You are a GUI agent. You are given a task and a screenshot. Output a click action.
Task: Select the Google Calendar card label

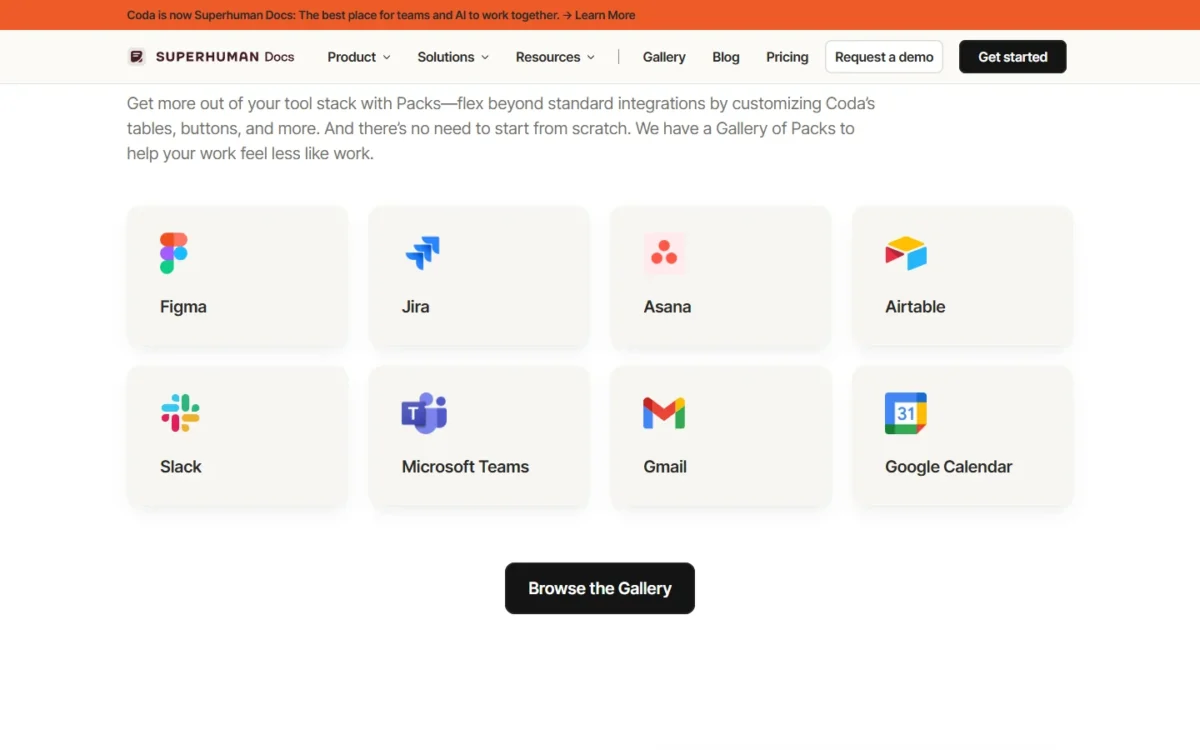[x=949, y=467]
